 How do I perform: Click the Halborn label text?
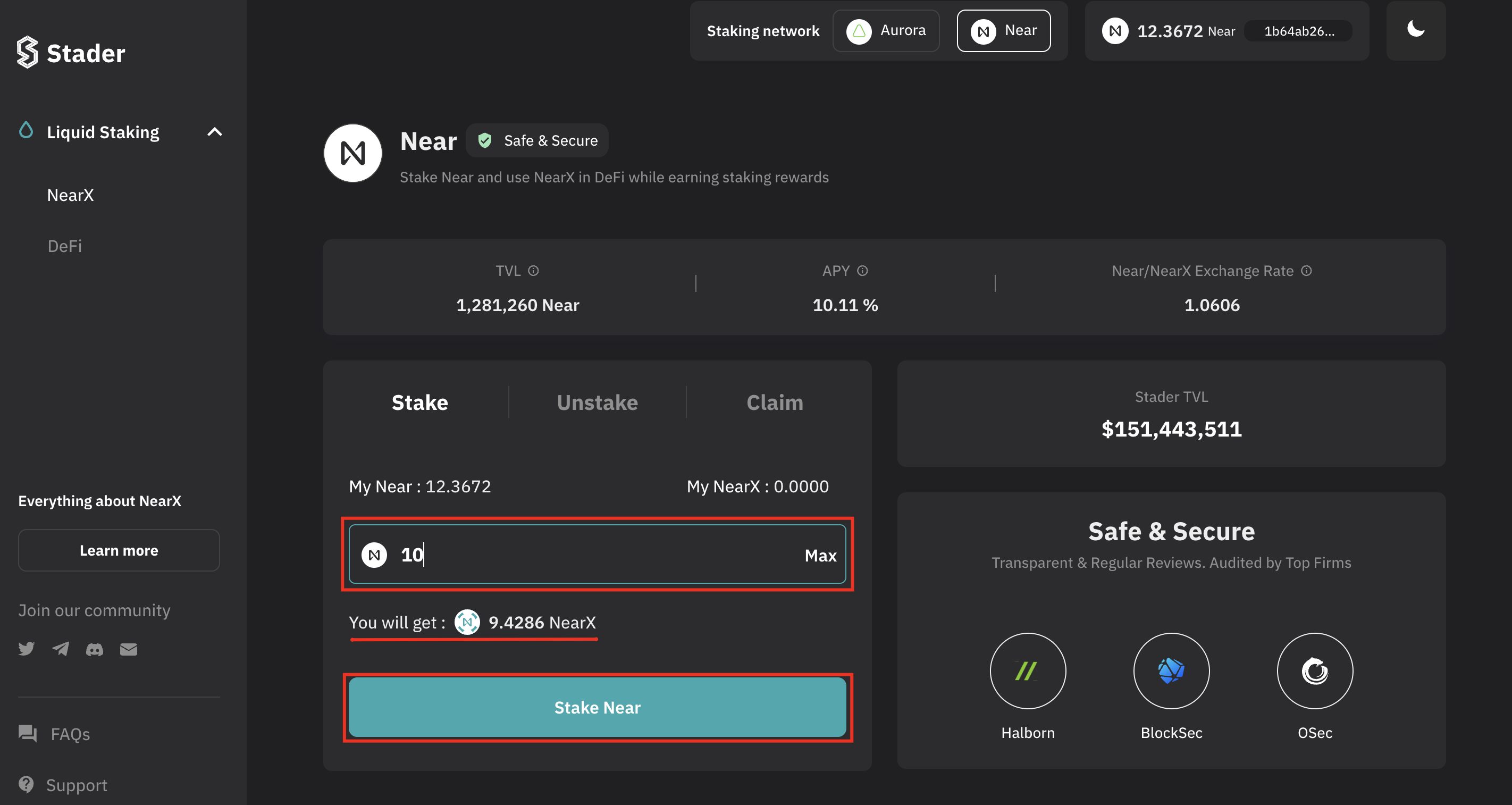tap(1028, 733)
